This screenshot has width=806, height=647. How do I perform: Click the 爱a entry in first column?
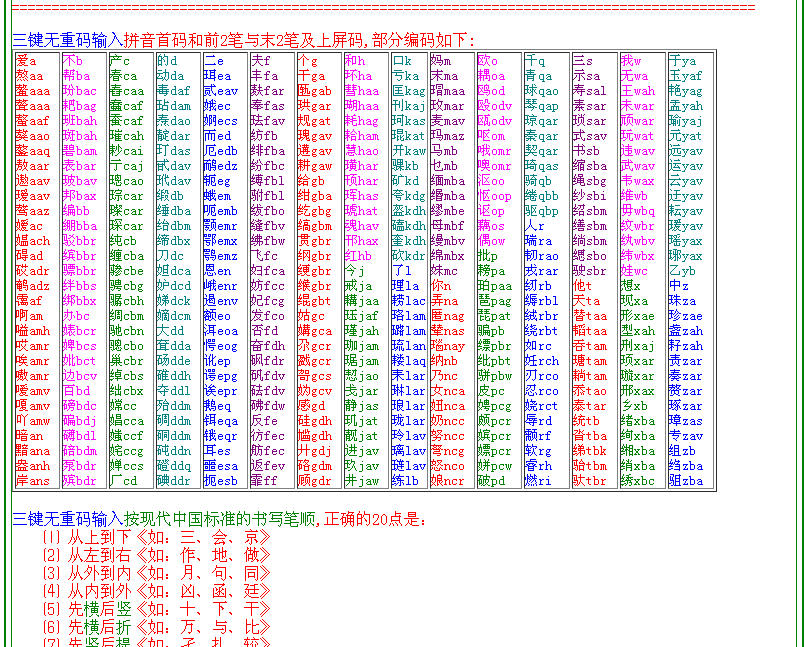coord(26,61)
